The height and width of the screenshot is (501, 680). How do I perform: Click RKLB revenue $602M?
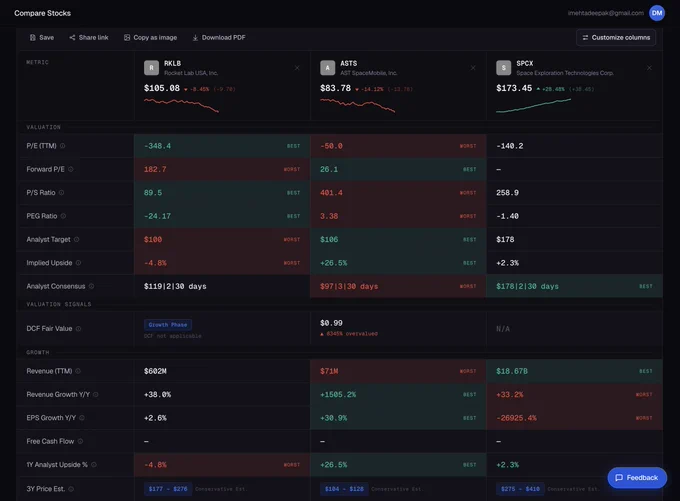[x=155, y=372]
